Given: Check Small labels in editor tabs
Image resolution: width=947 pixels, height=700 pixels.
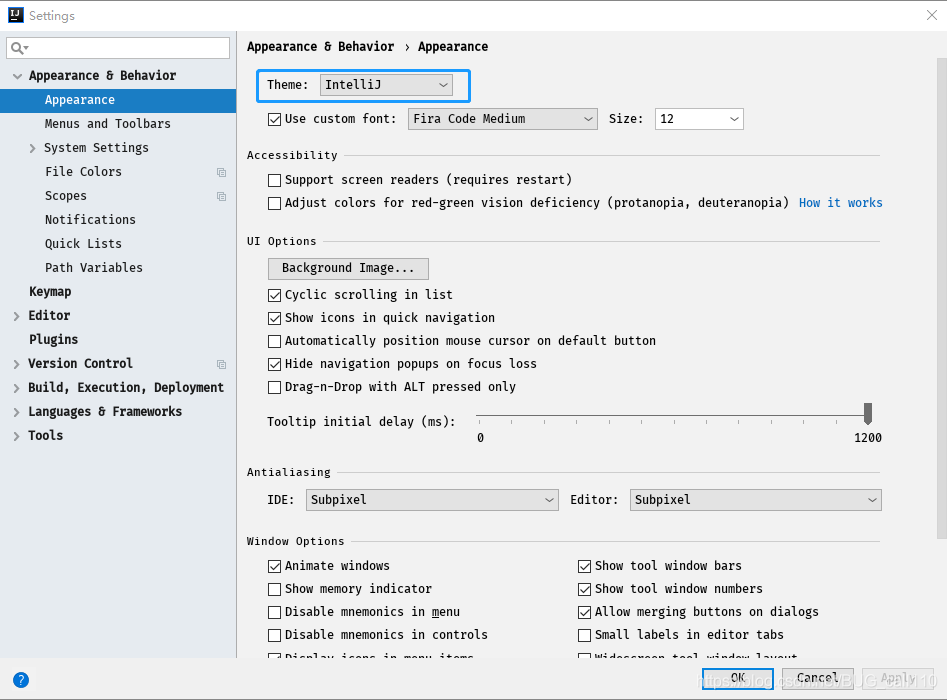Looking at the screenshot, I should tap(585, 634).
